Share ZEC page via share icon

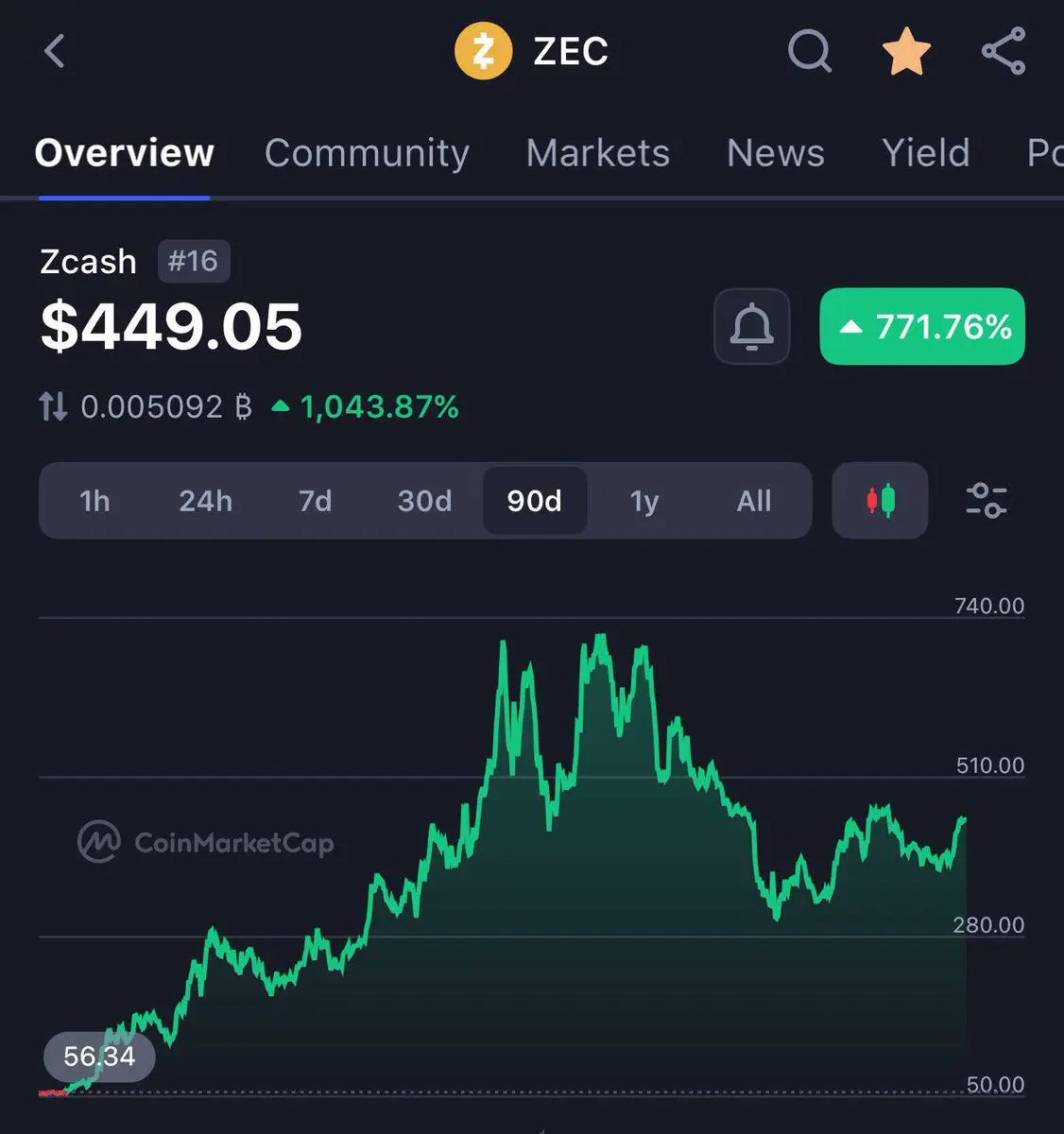(x=1004, y=51)
